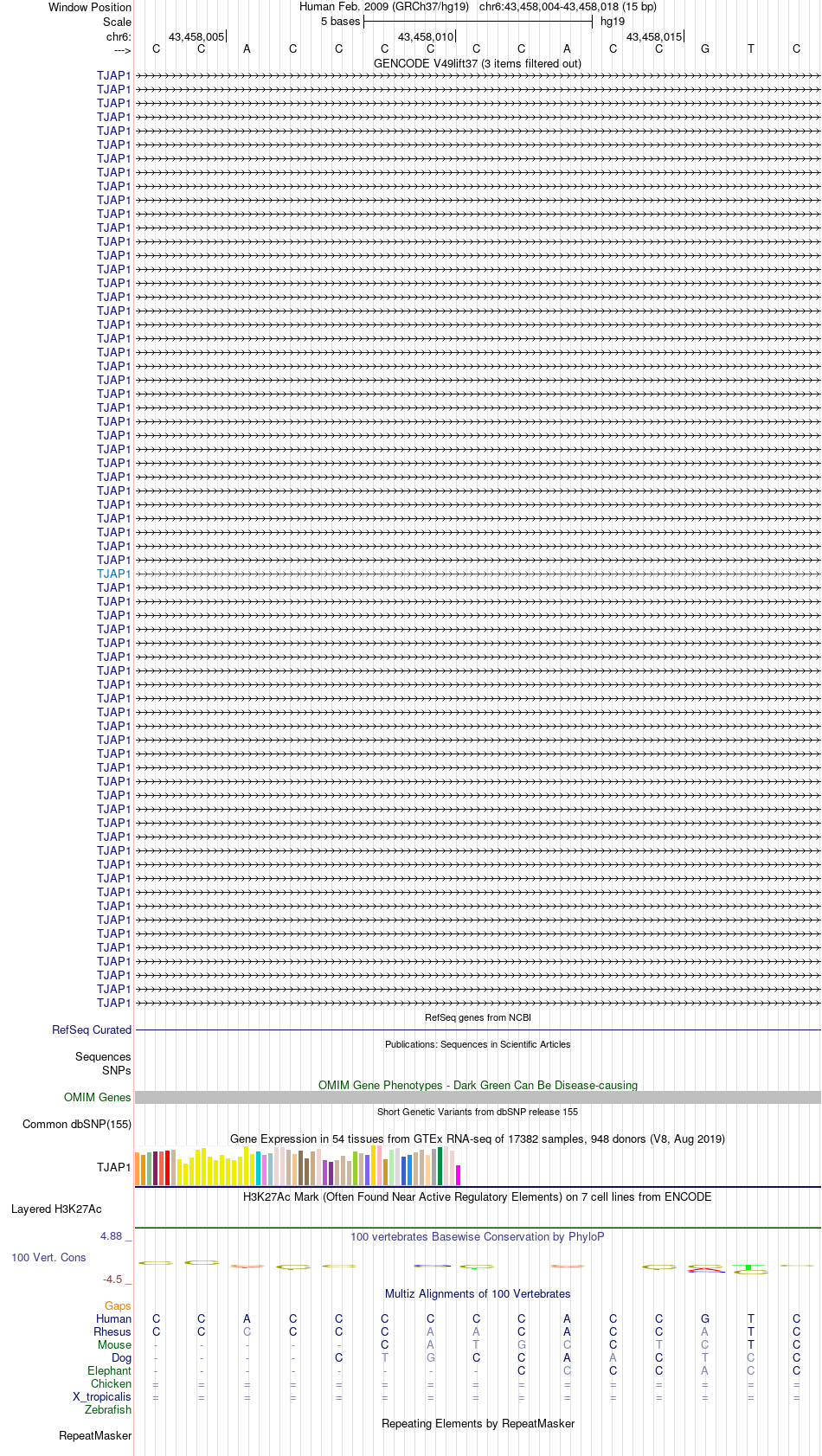Screen dimensions: 822x1456
Task: Click the G base in the sequence ruler
Action: [x=705, y=49]
